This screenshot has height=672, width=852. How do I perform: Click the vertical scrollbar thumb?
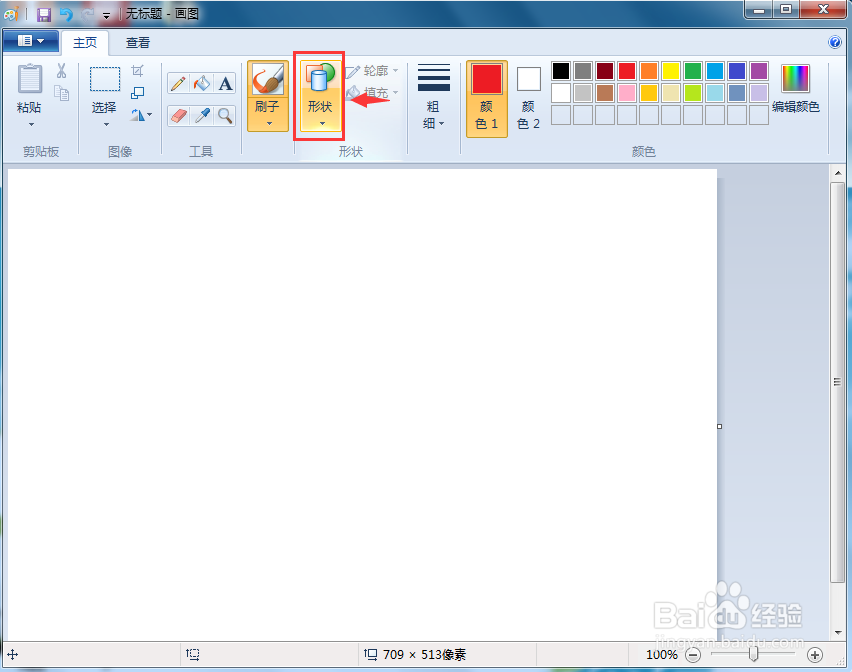click(x=837, y=383)
